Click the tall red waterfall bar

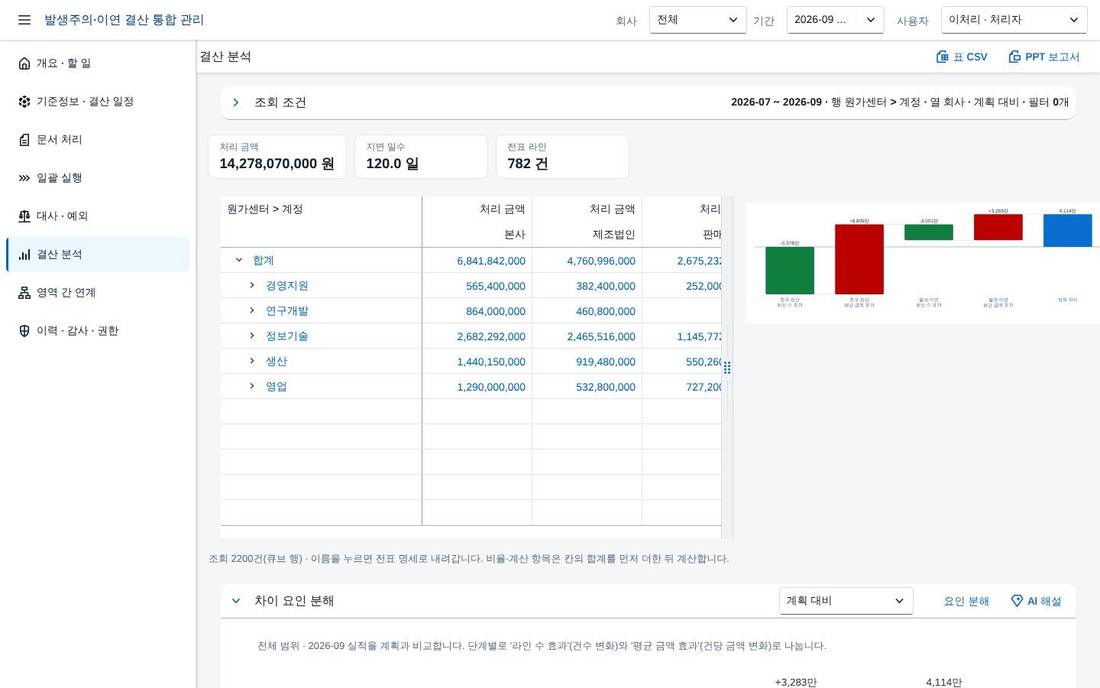[859, 259]
